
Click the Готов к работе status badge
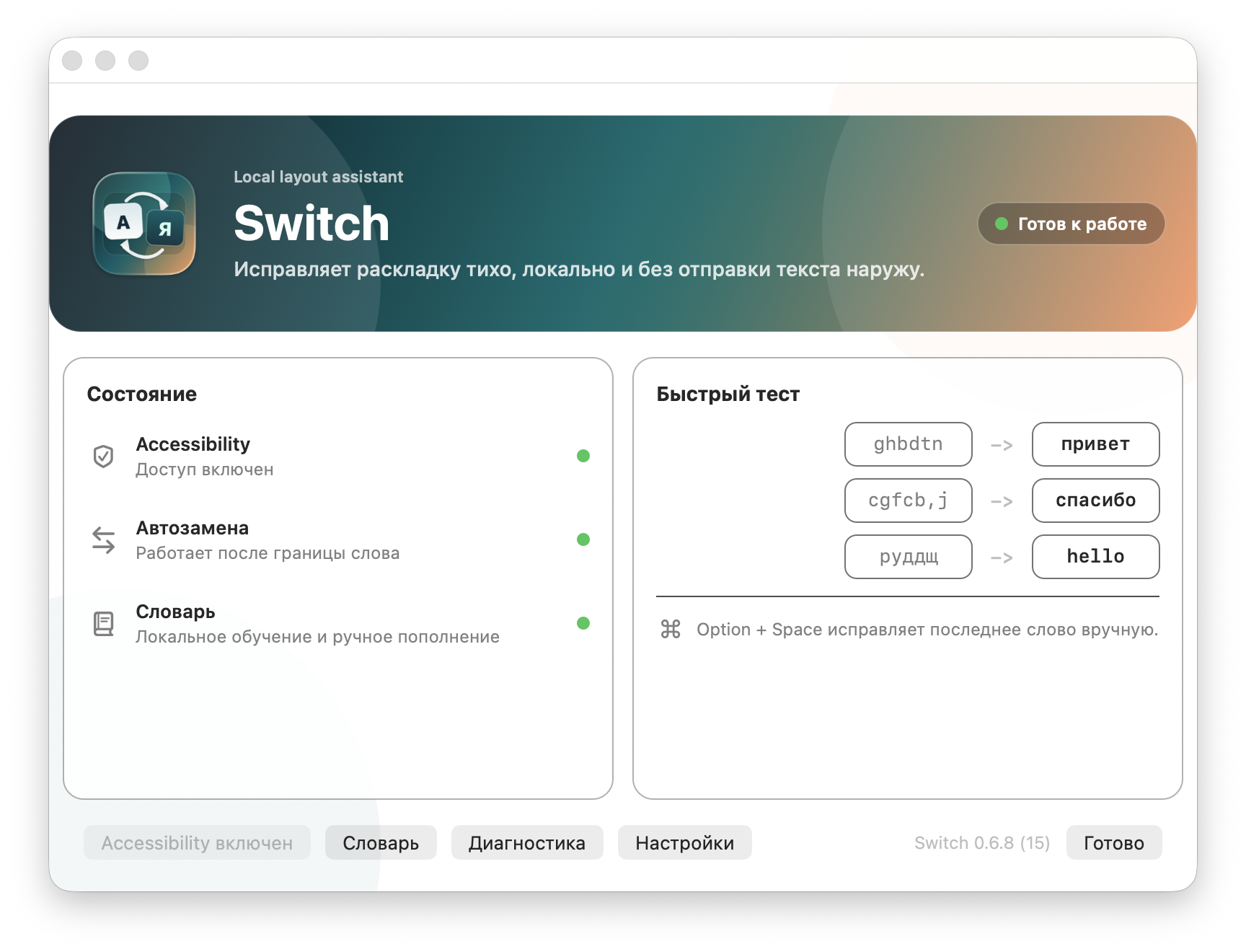point(1072,224)
